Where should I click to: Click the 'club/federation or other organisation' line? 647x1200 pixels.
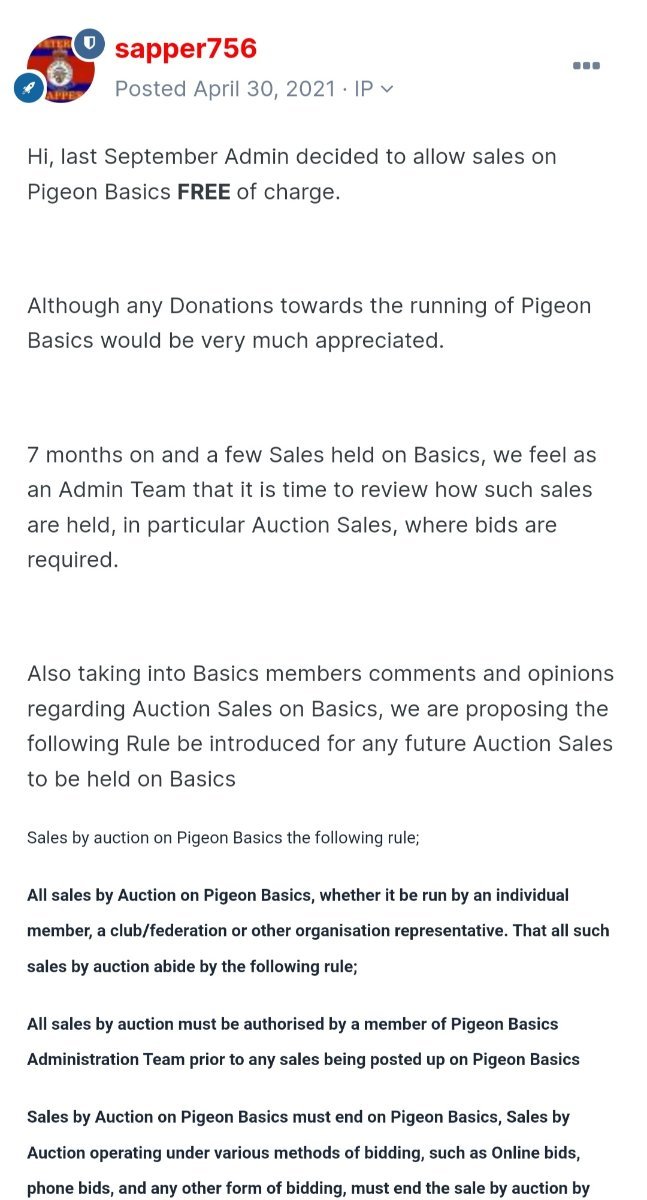pyautogui.click(x=318, y=930)
